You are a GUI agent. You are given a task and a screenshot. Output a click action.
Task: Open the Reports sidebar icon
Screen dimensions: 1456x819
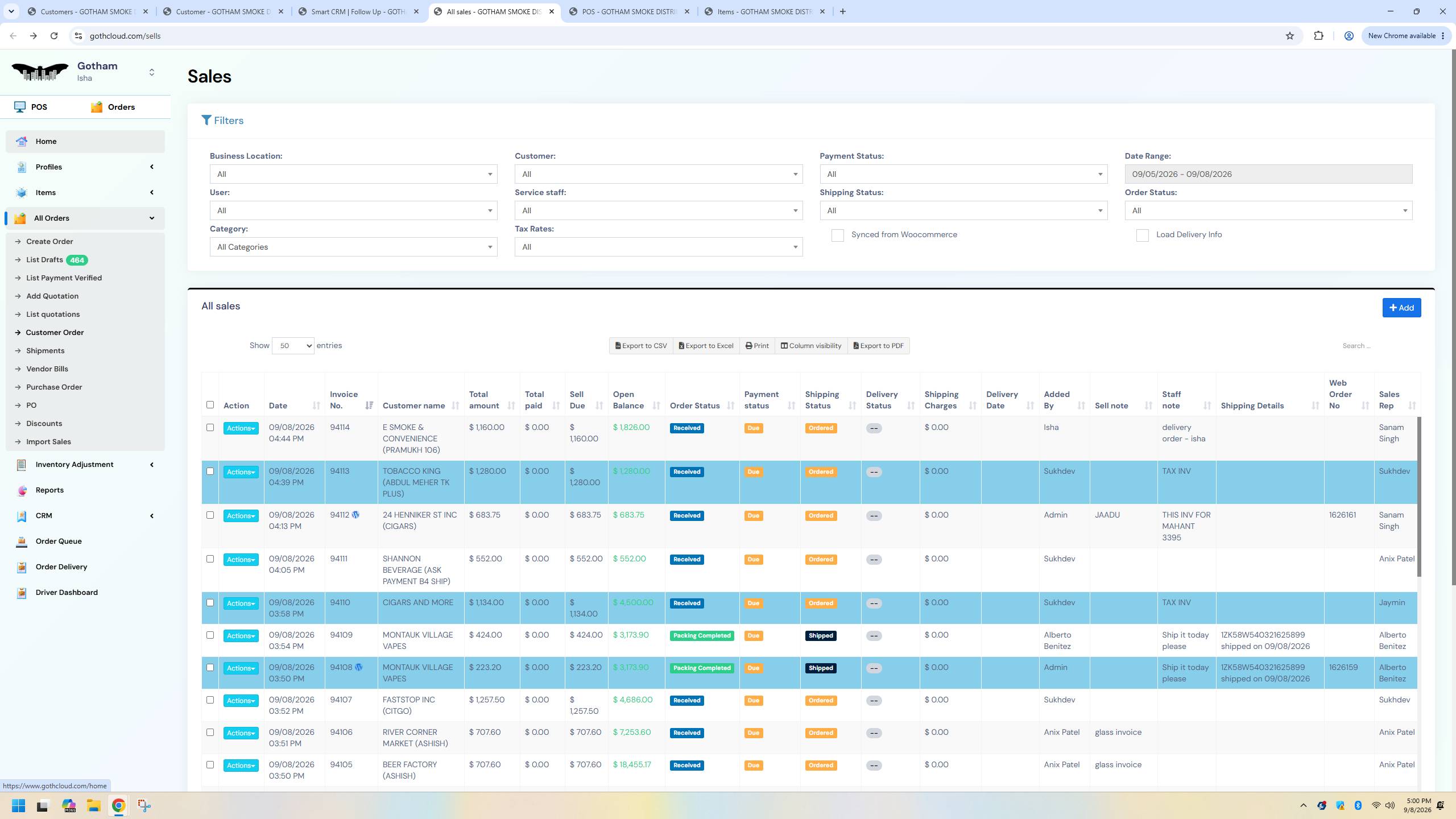22,490
